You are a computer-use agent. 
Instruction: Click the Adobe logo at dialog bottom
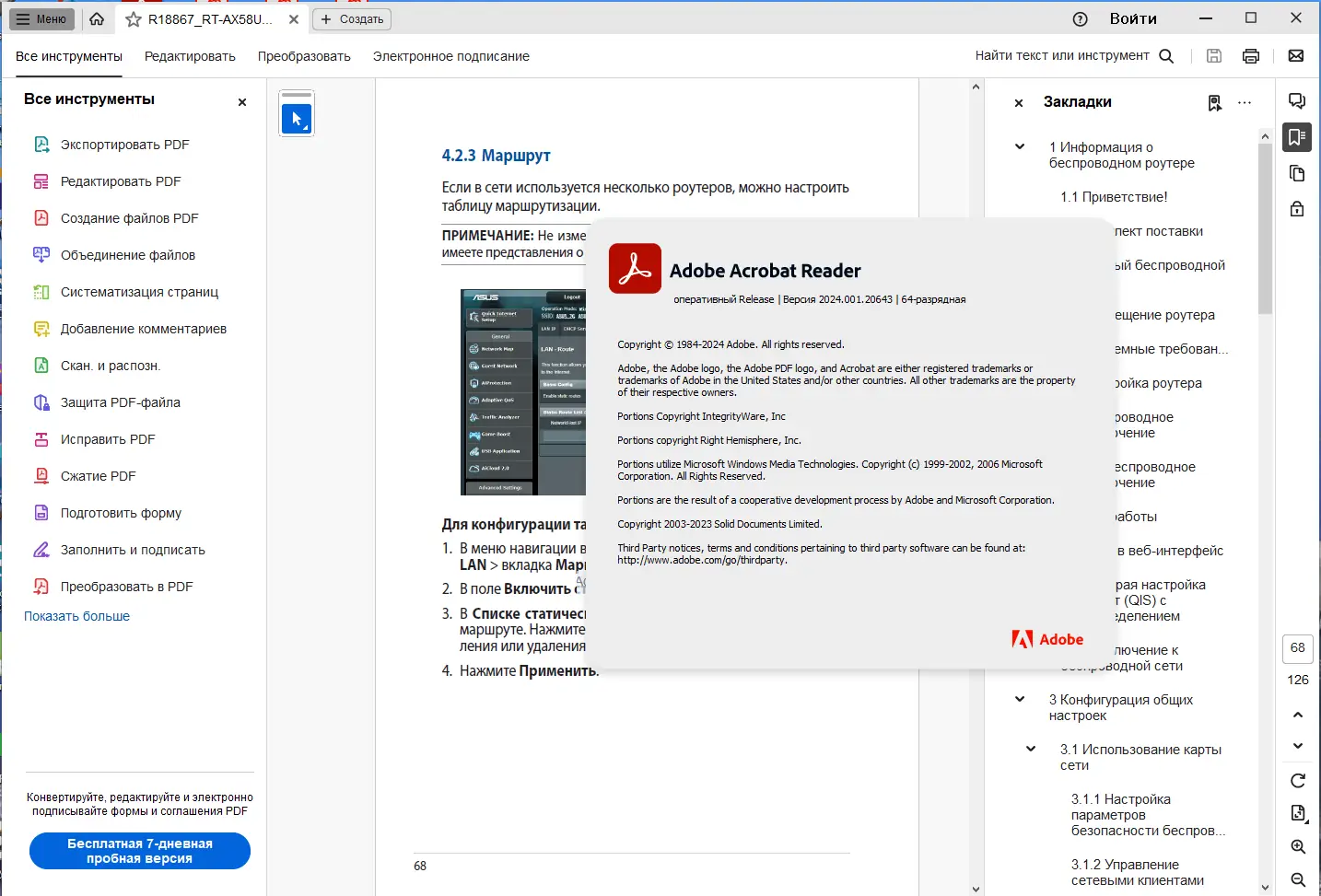tap(1047, 639)
